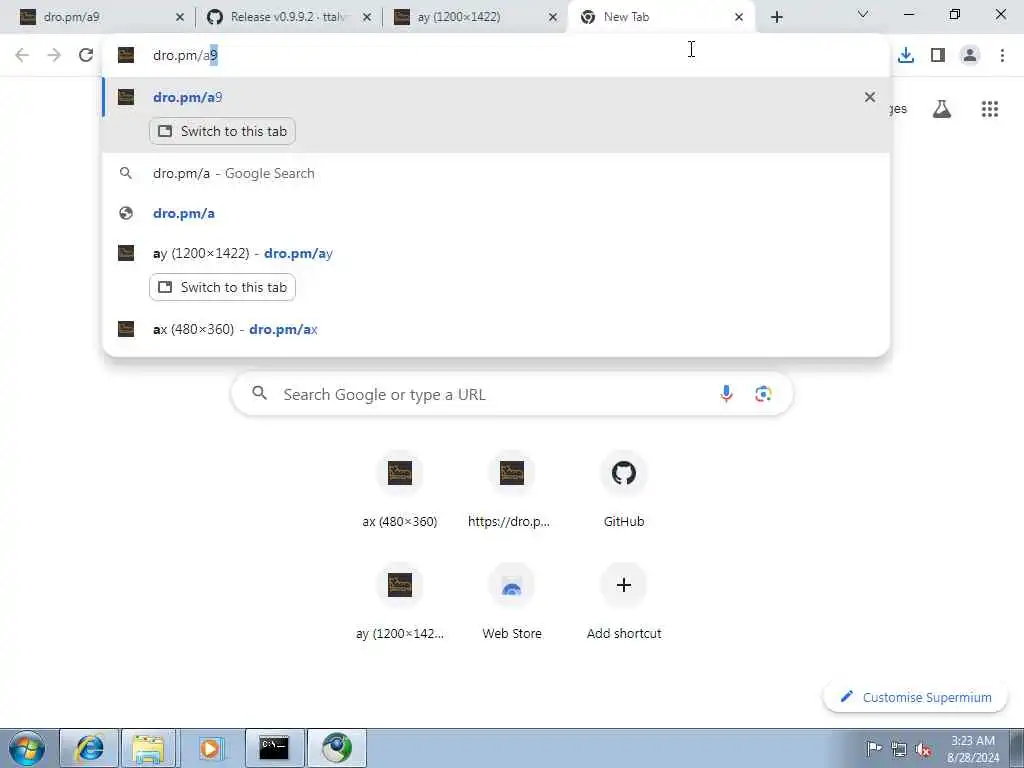The image size is (1024, 768).
Task: Open the Action Center flag icon
Action: pyautogui.click(x=874, y=748)
